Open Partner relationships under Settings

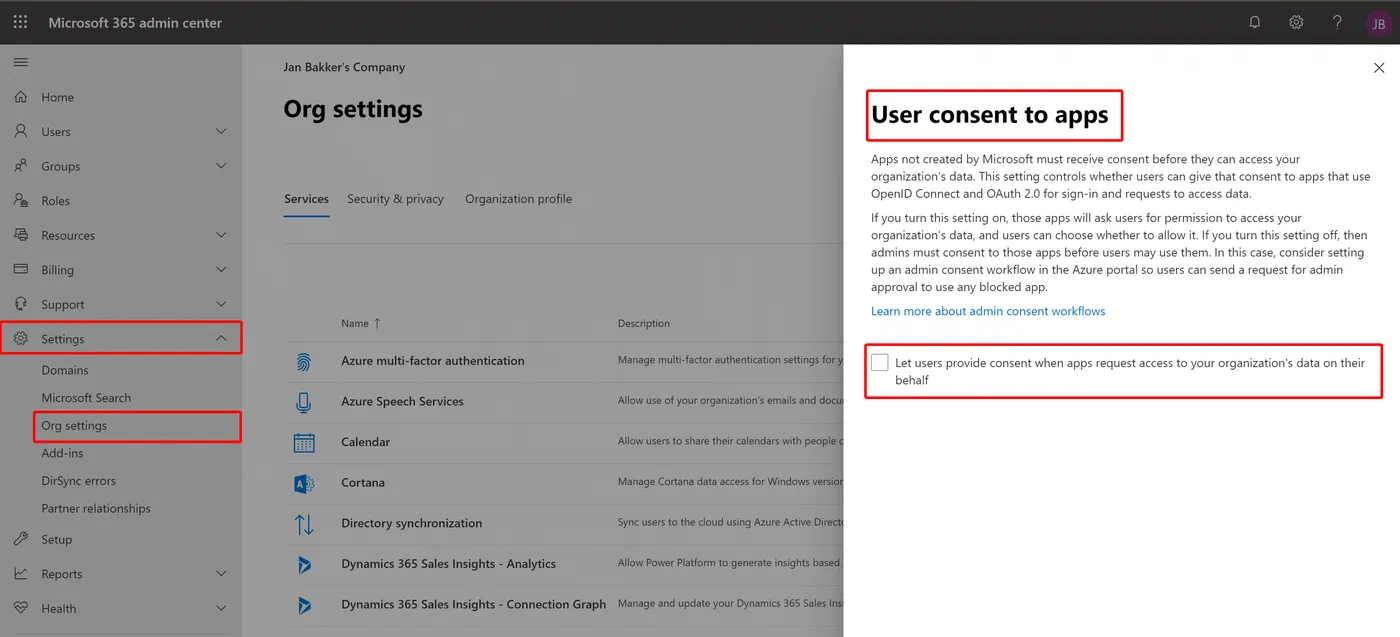click(96, 509)
